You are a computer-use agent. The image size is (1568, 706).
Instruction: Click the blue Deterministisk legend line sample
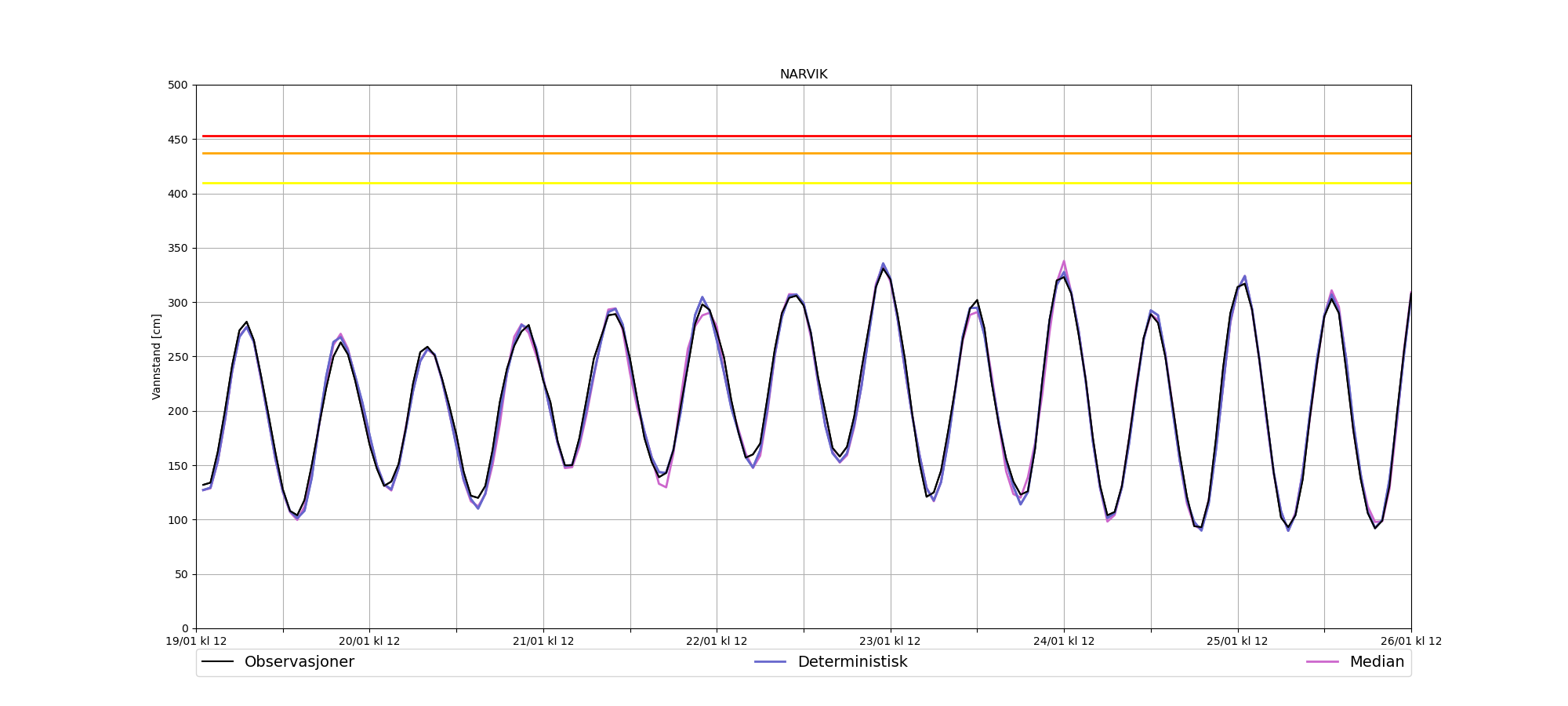(770, 662)
